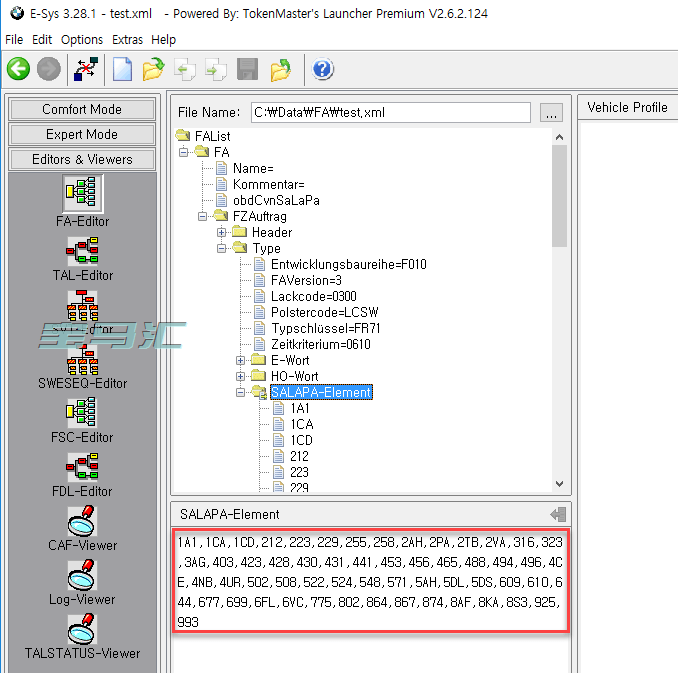Image resolution: width=678 pixels, height=673 pixels.
Task: Open the Options menu
Action: click(x=81, y=40)
